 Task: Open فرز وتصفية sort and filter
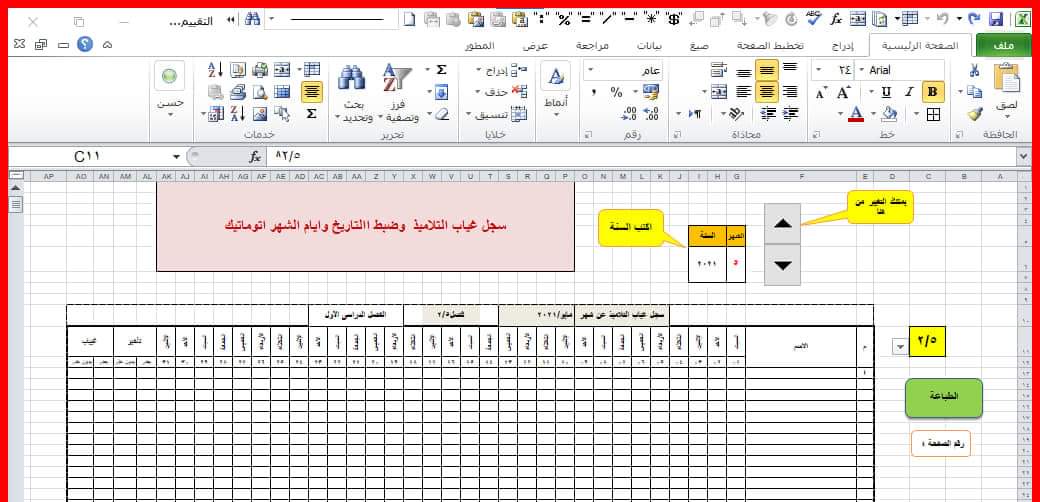(x=398, y=93)
